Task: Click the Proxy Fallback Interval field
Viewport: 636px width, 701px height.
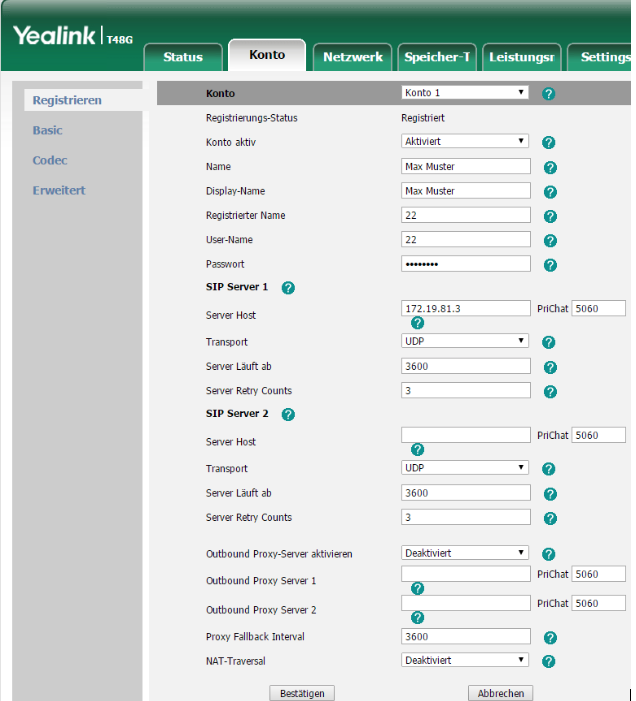Action: pyautogui.click(x=466, y=637)
